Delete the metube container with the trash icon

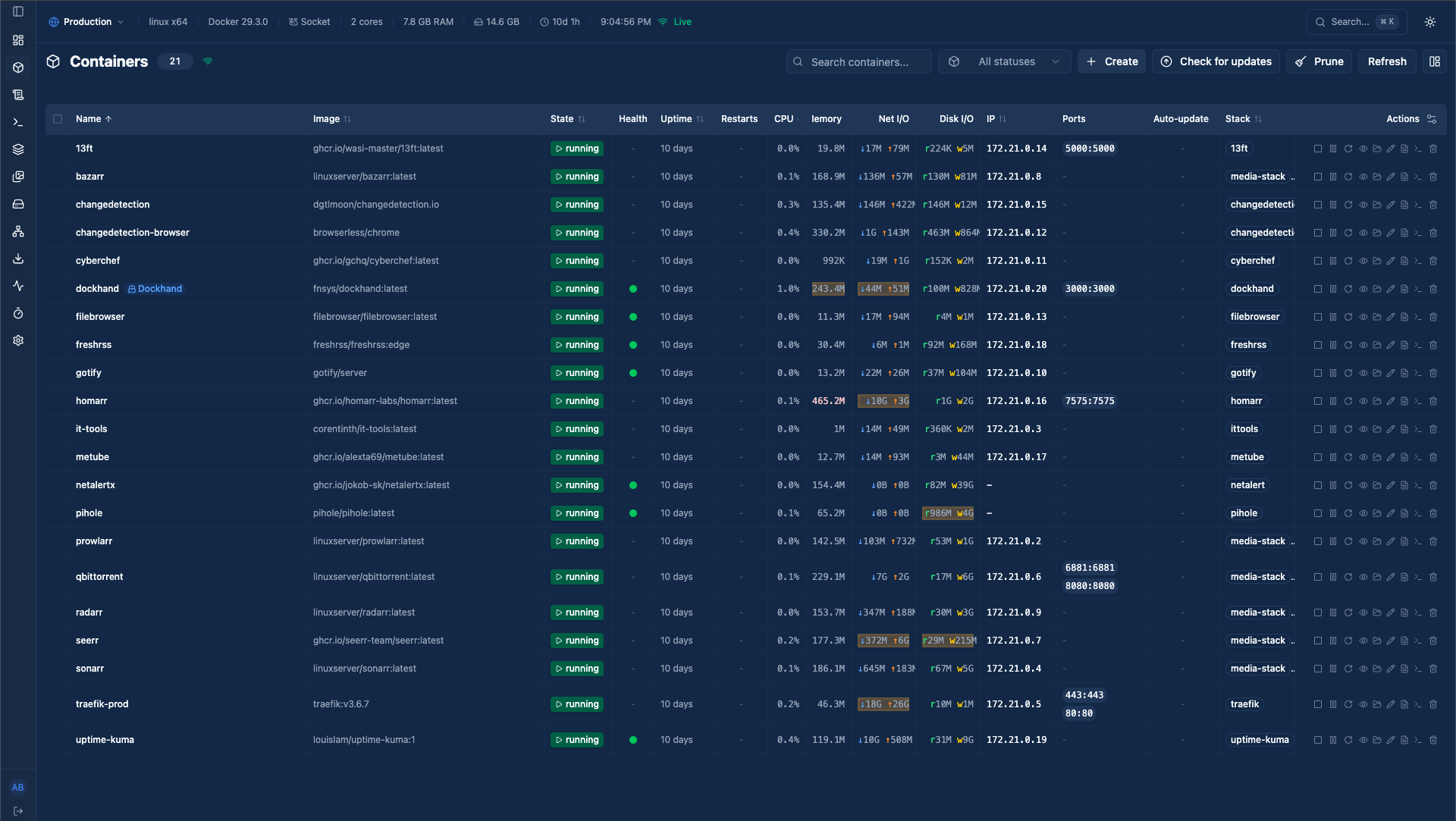1433,457
